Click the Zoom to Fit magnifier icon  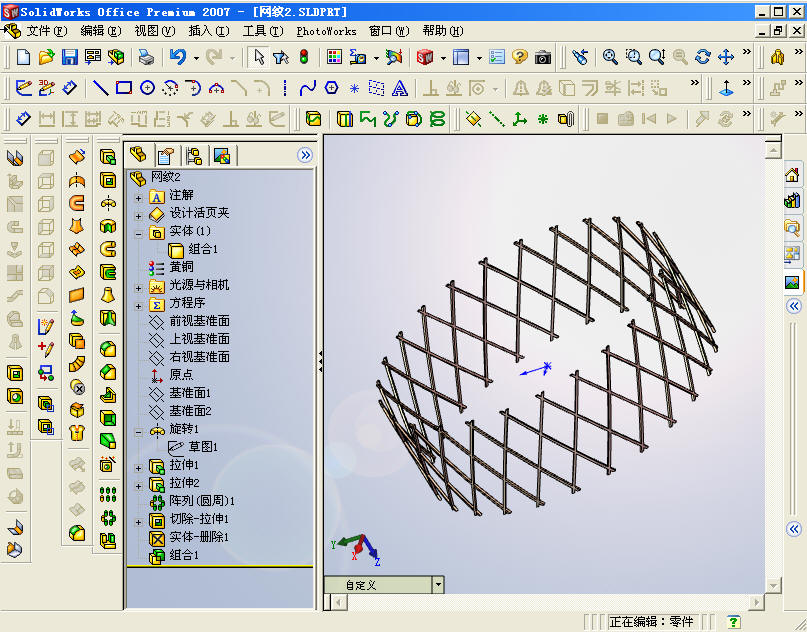[x=610, y=57]
